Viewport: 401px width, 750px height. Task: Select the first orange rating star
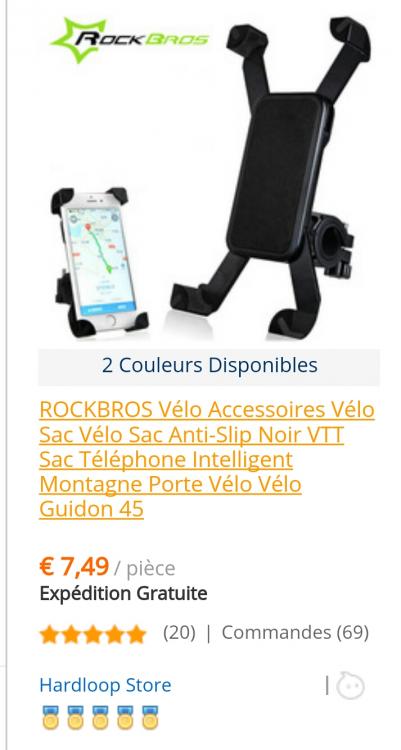[x=49, y=635]
